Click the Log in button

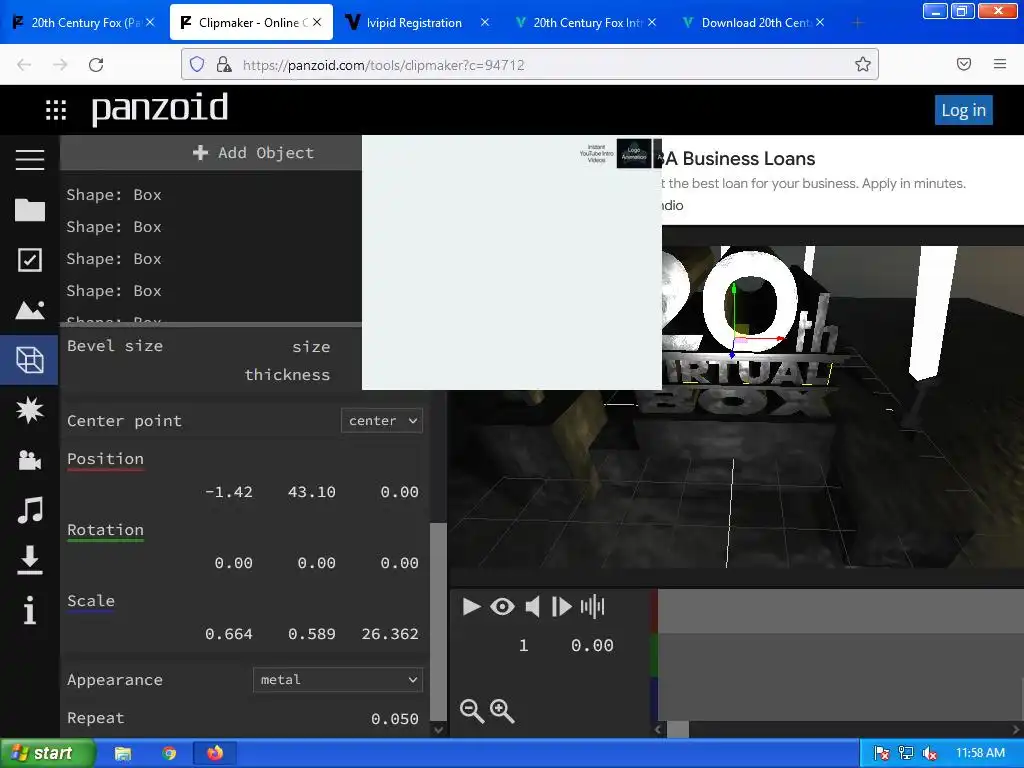[x=963, y=110]
